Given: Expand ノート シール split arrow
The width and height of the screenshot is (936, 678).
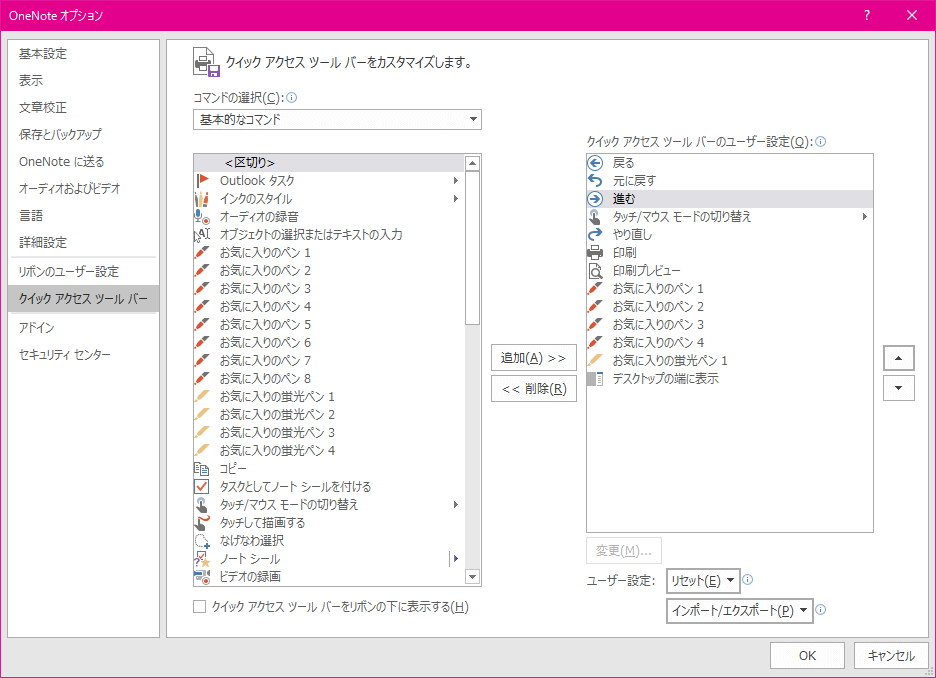Looking at the screenshot, I should [x=455, y=559].
